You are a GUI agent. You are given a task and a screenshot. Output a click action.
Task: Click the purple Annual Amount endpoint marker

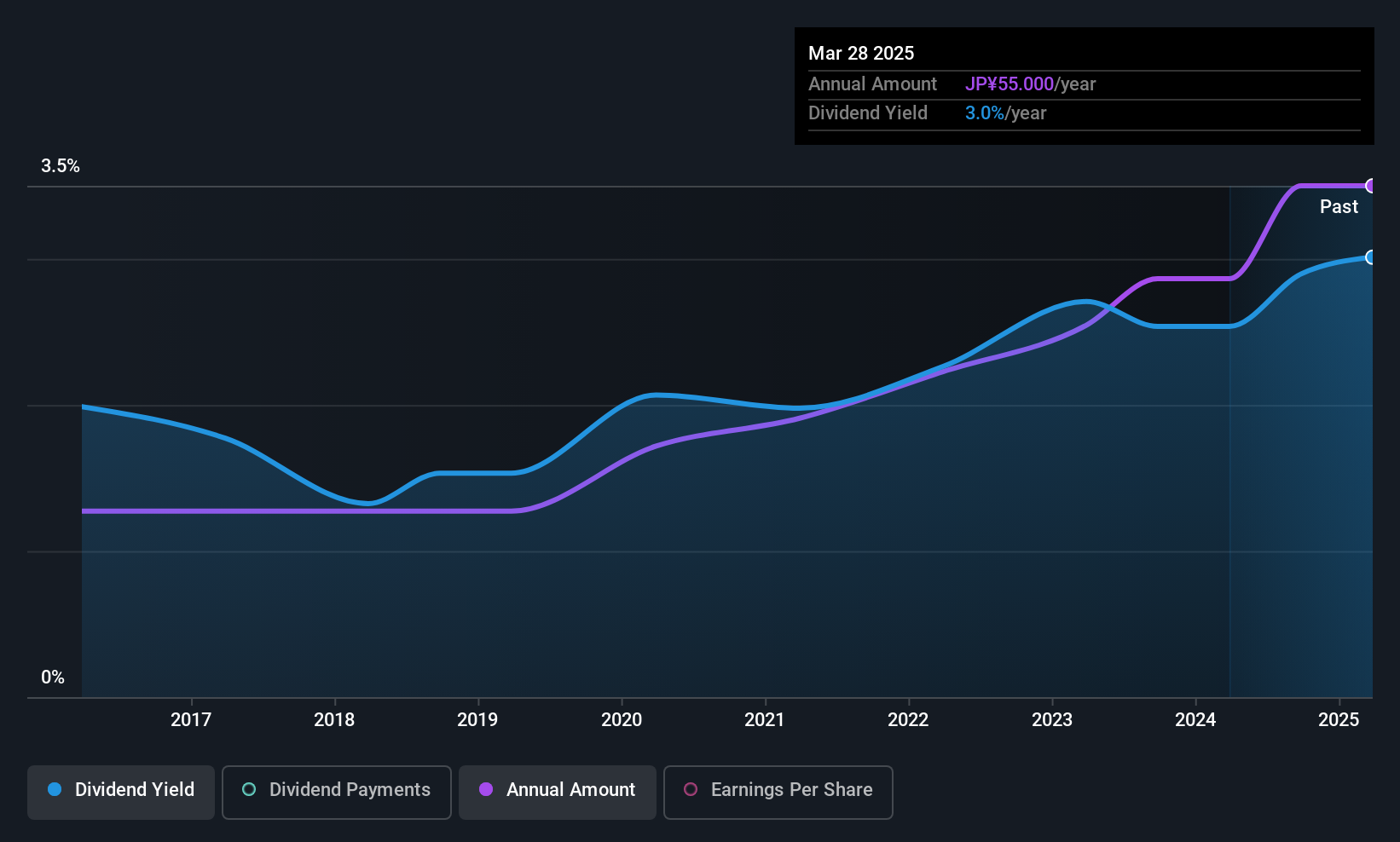pos(1370,186)
